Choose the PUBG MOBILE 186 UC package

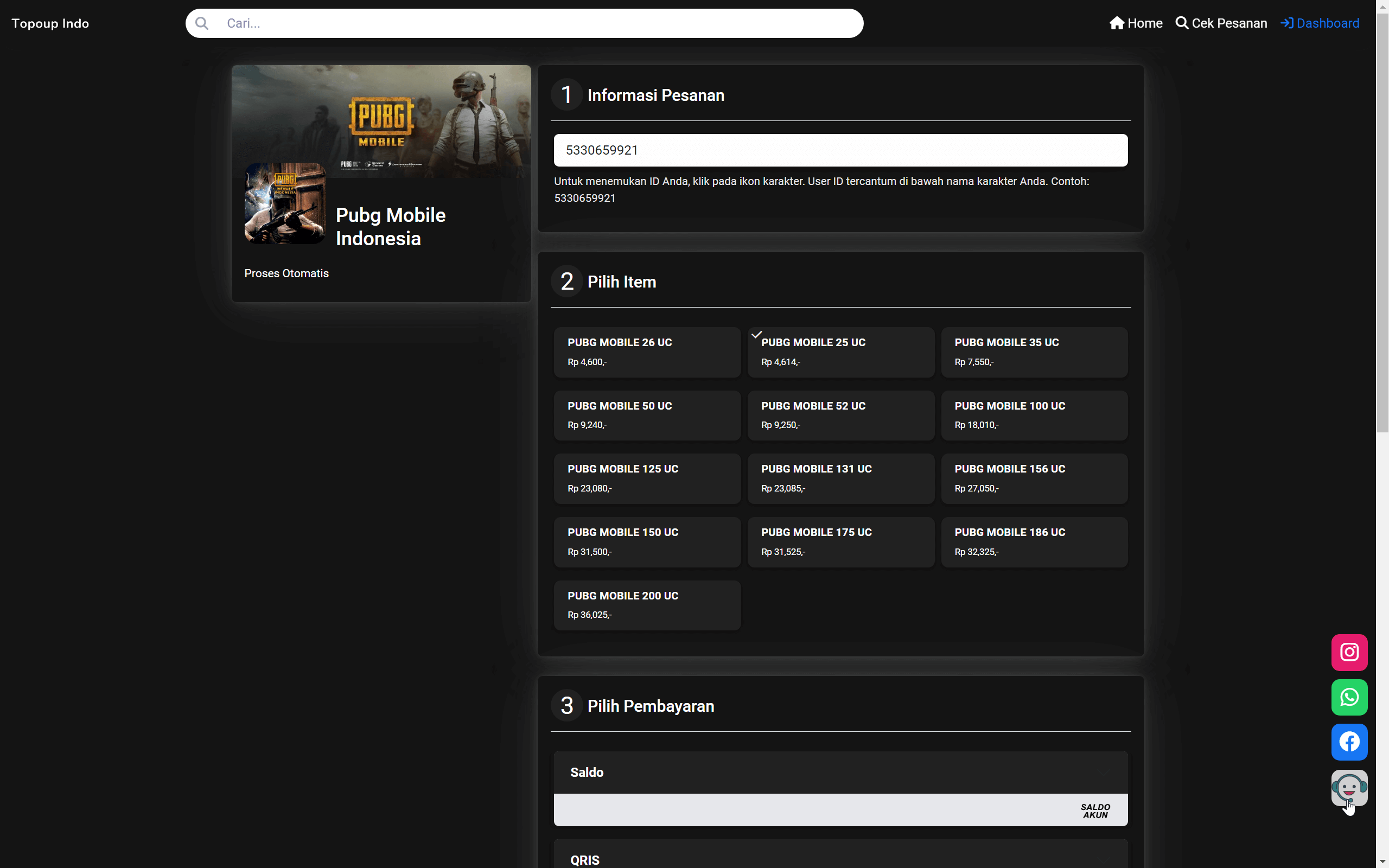pos(1034,542)
